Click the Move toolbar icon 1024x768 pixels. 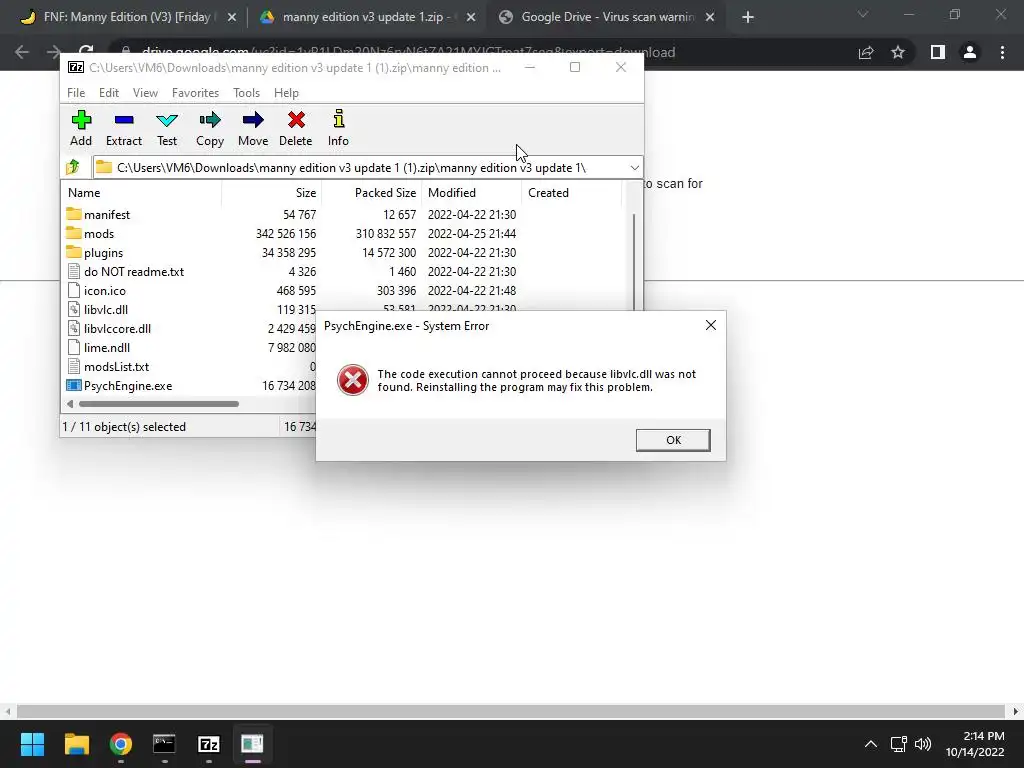[253, 128]
